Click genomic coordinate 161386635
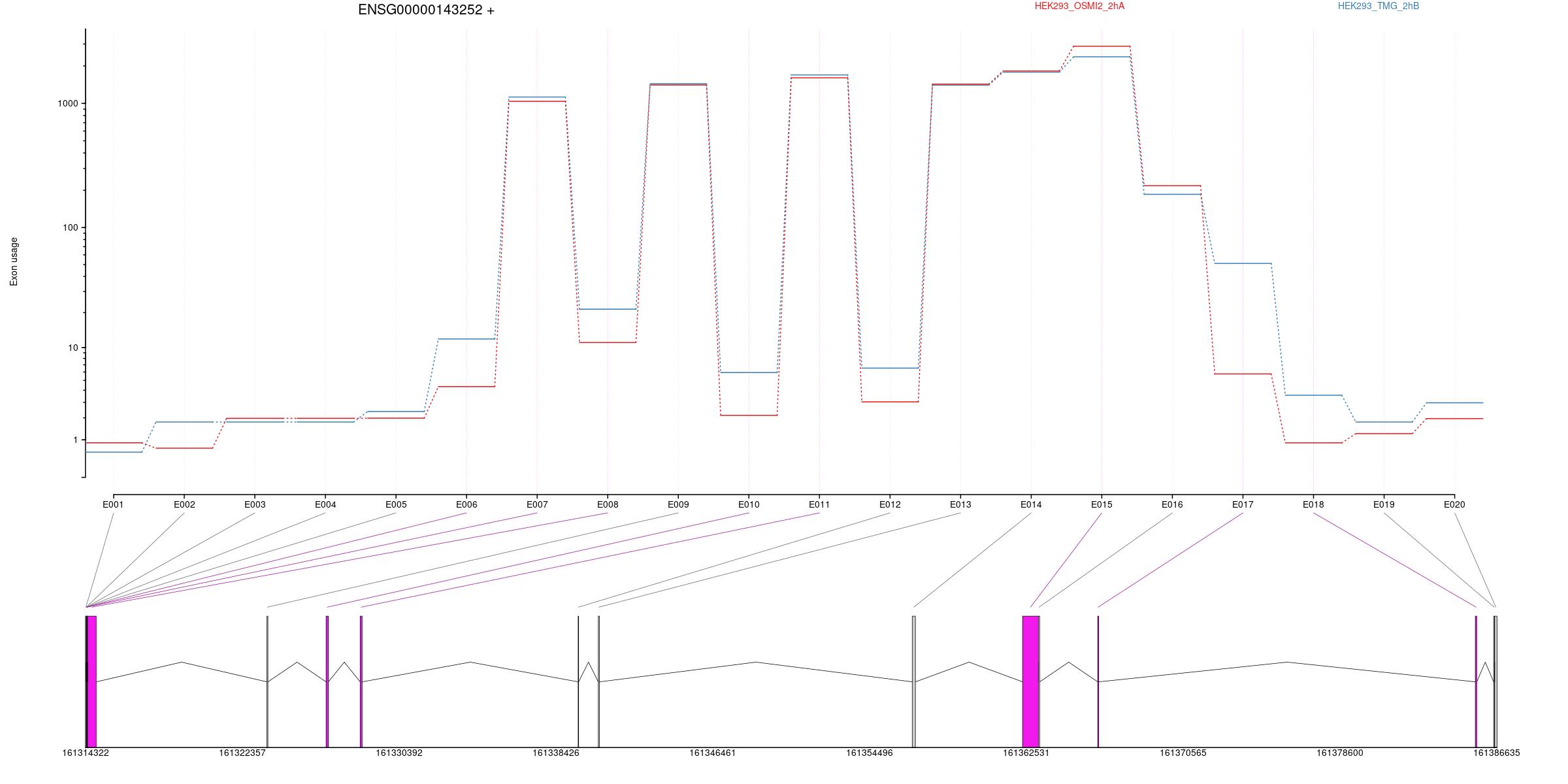The width and height of the screenshot is (1568, 784). coord(1497,753)
